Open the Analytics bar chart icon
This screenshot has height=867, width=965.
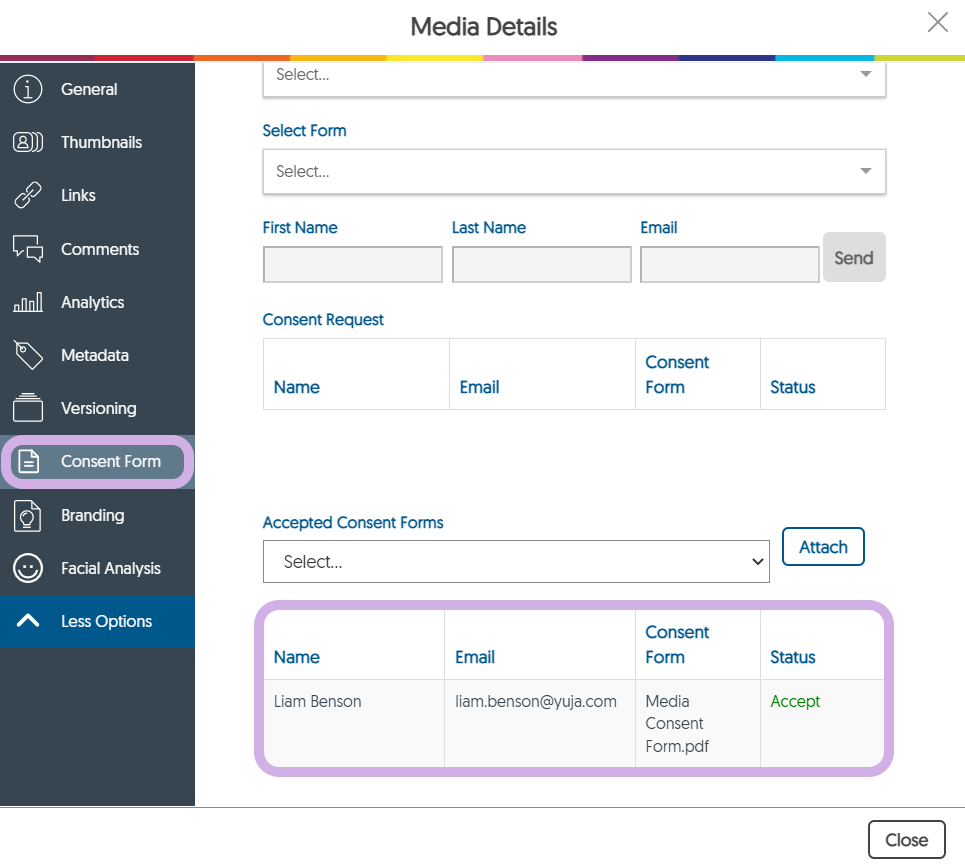click(28, 302)
